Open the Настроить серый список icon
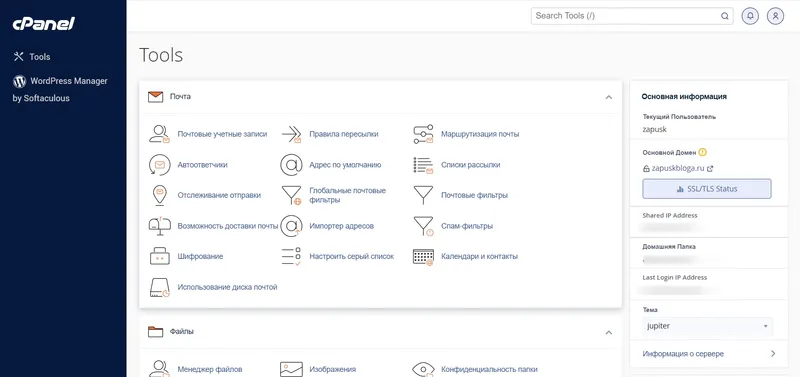 (x=291, y=256)
